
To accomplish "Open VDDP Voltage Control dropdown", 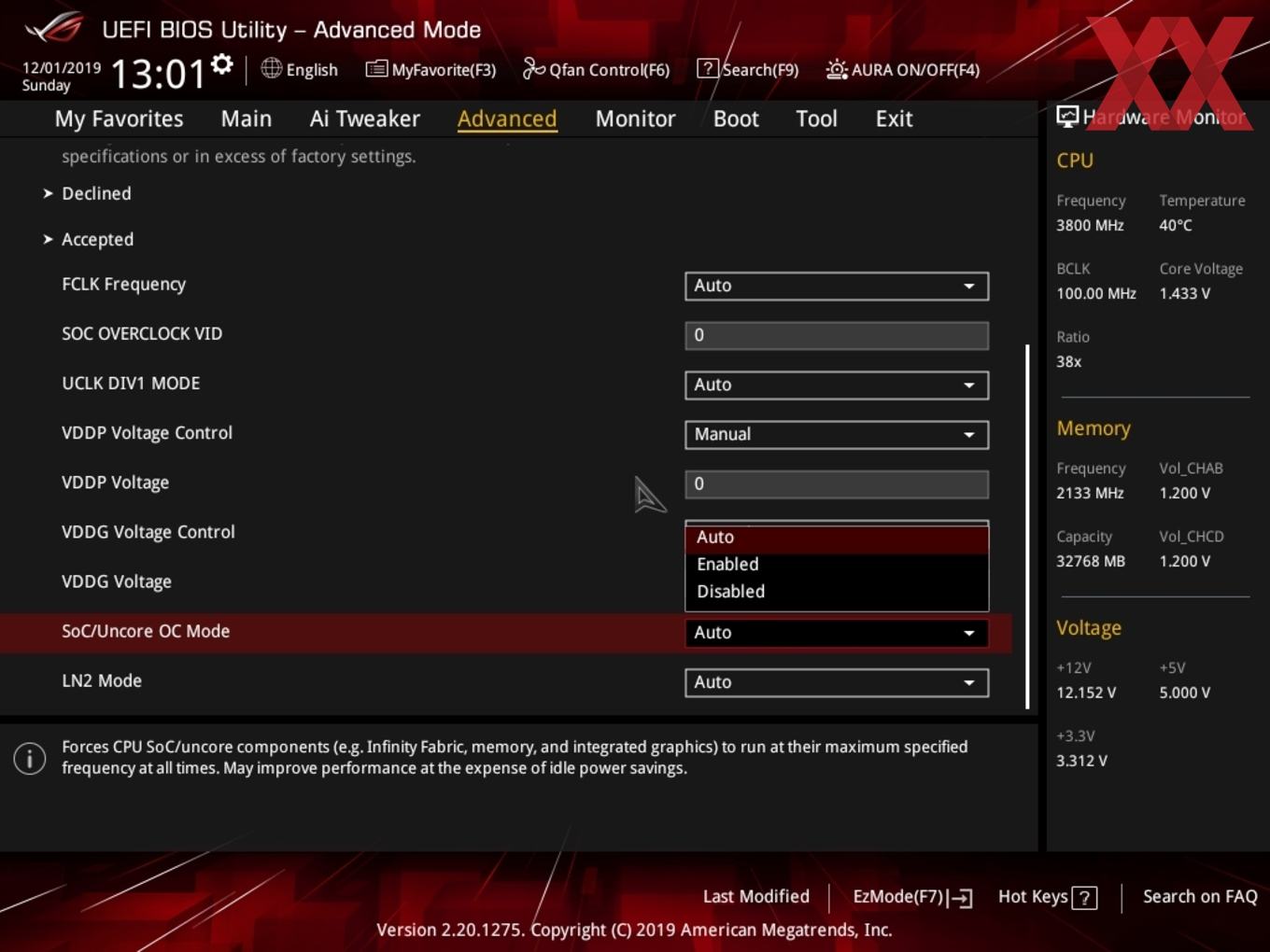I will tap(837, 434).
